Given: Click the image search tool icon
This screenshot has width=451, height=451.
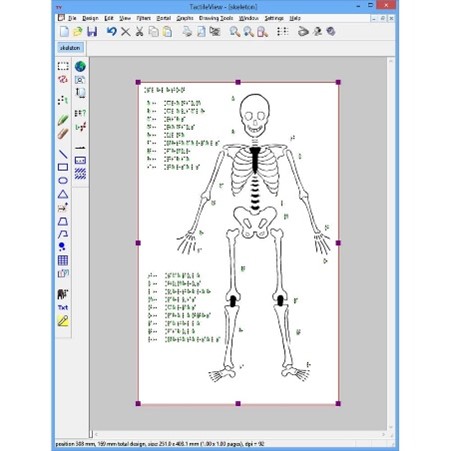Looking at the screenshot, I should (x=80, y=80).
